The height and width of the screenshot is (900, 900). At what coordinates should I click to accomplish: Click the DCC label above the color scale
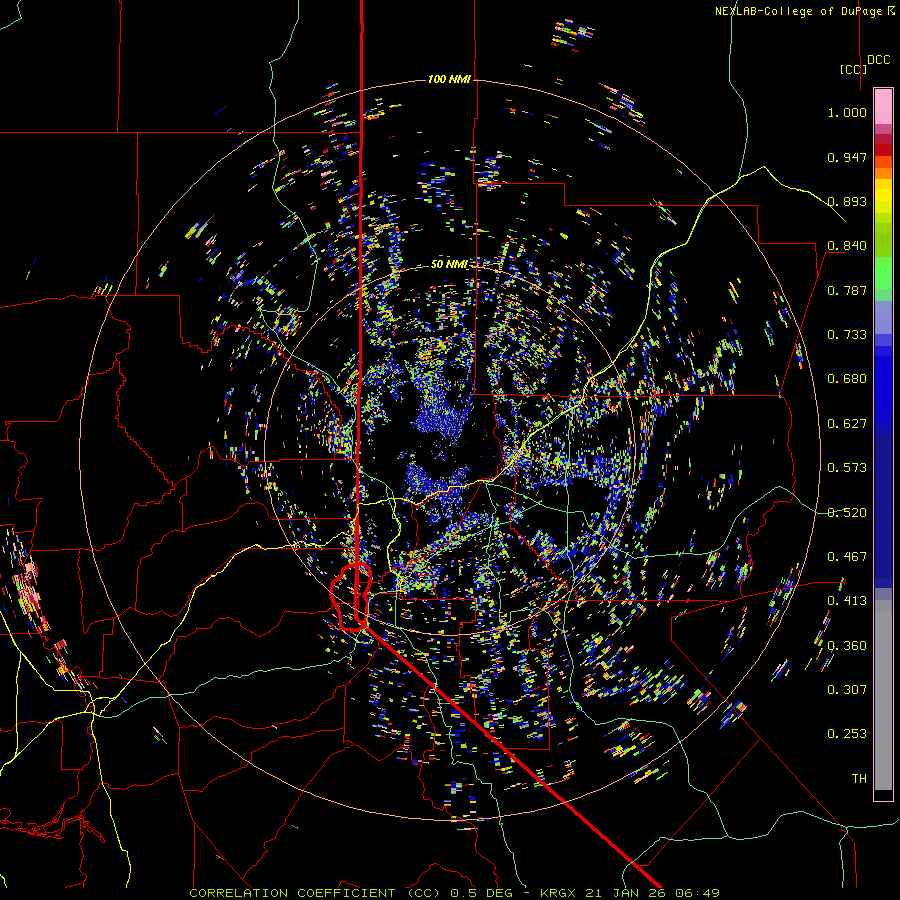(x=878, y=60)
